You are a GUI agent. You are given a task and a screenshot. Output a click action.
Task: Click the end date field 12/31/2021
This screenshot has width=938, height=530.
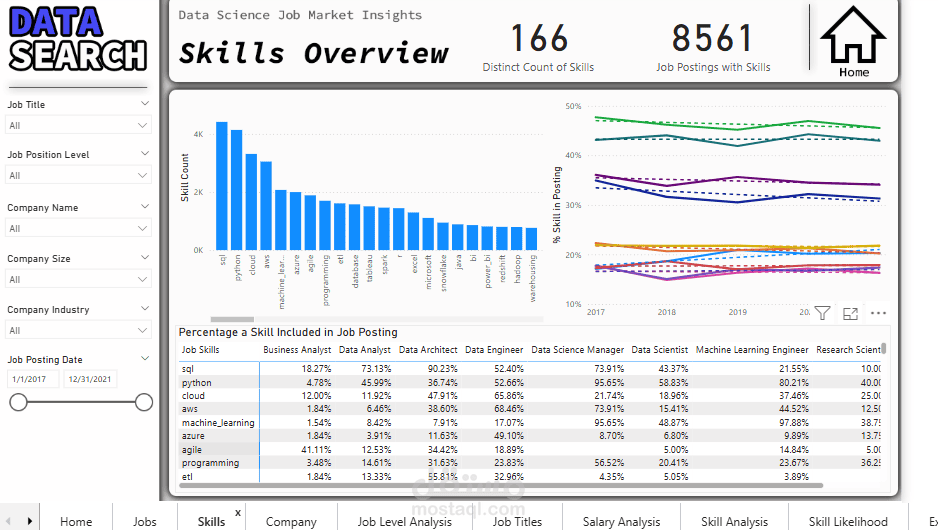click(x=90, y=379)
